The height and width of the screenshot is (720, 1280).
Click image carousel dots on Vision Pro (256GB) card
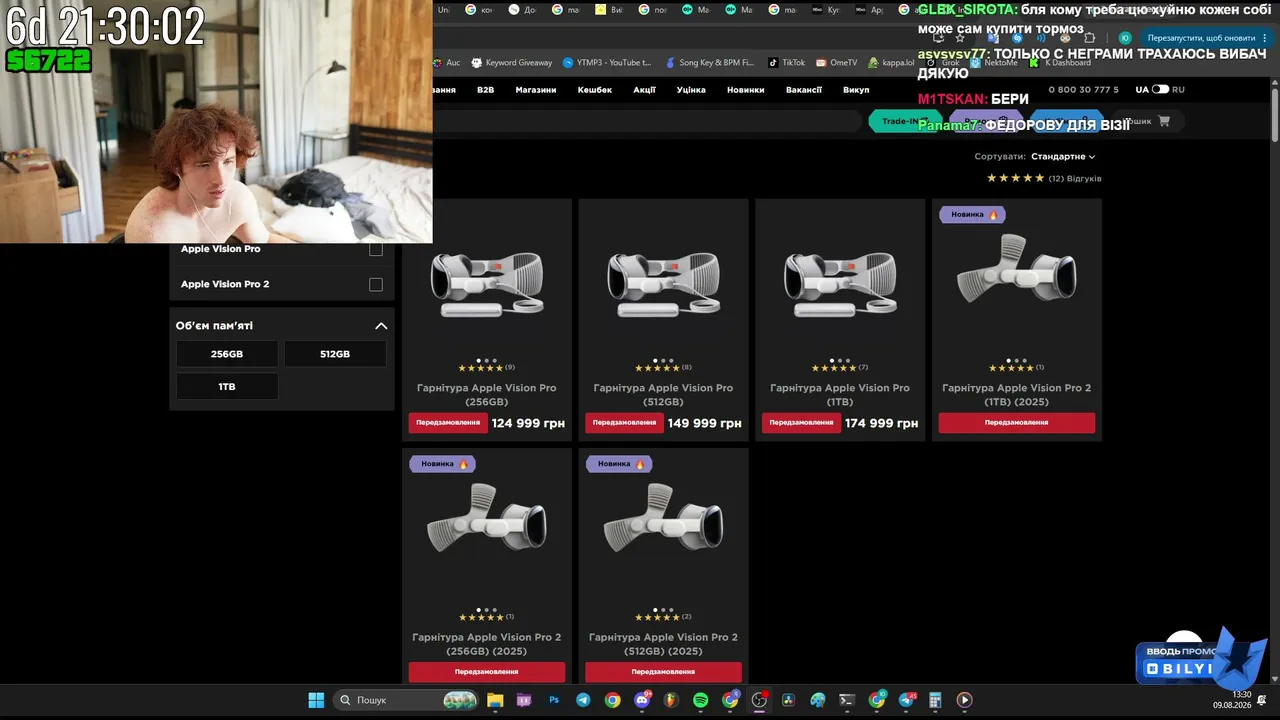coord(487,360)
